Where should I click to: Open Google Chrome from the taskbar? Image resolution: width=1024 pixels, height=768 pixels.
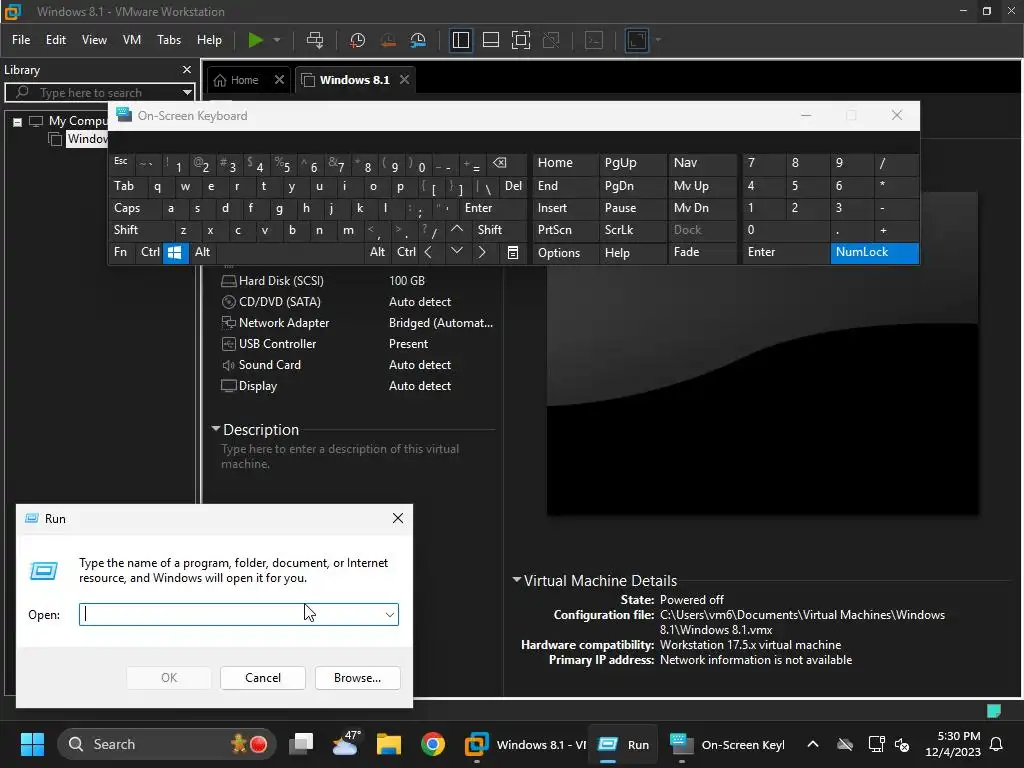[432, 744]
